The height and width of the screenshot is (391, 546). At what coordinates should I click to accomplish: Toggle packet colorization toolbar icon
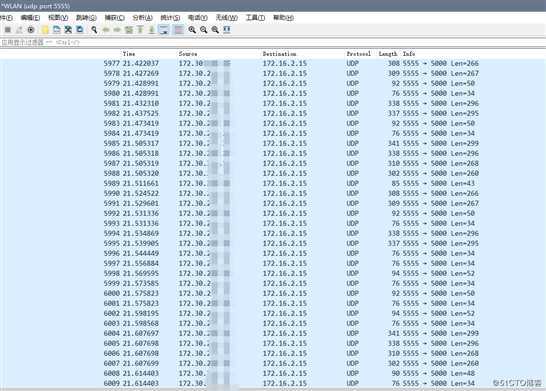[x=179, y=30]
